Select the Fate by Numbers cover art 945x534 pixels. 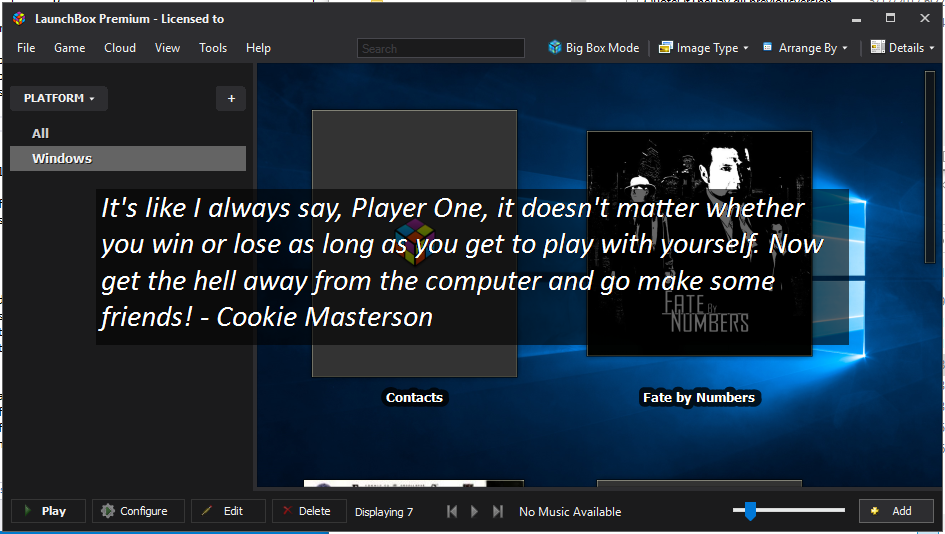(x=699, y=243)
